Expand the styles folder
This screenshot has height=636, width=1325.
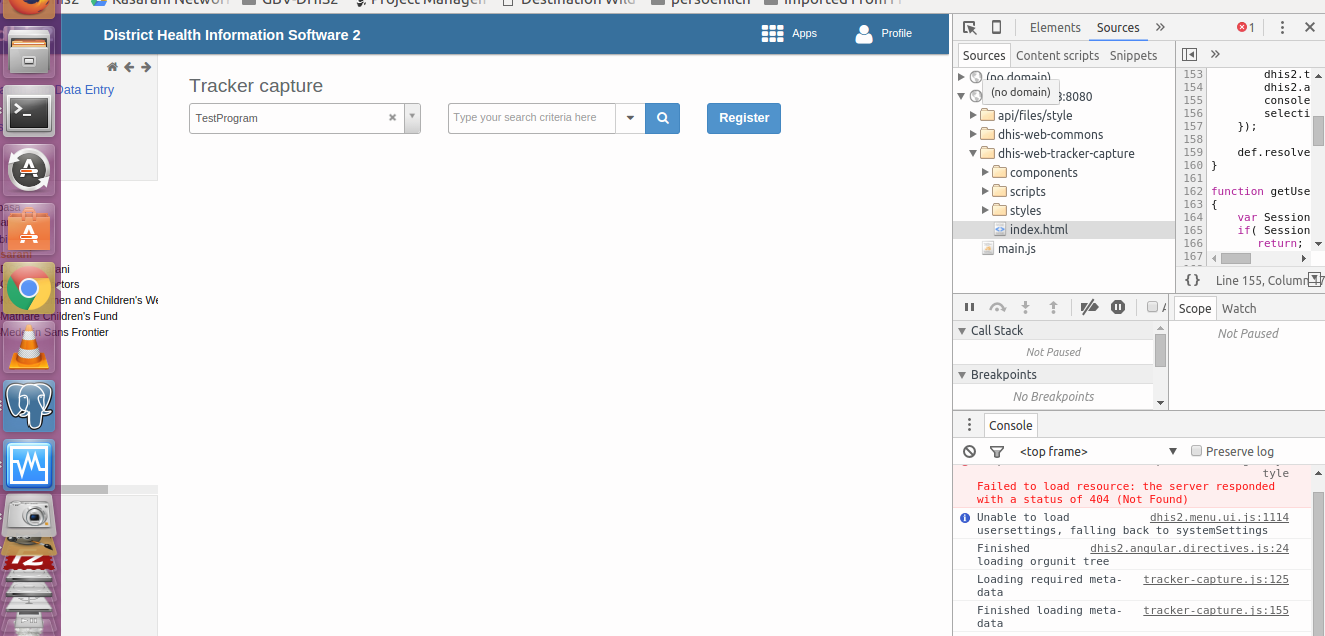985,210
